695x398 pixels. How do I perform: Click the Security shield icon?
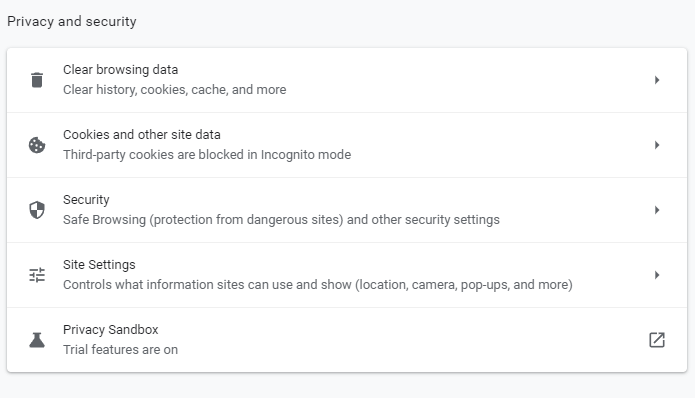tap(37, 210)
